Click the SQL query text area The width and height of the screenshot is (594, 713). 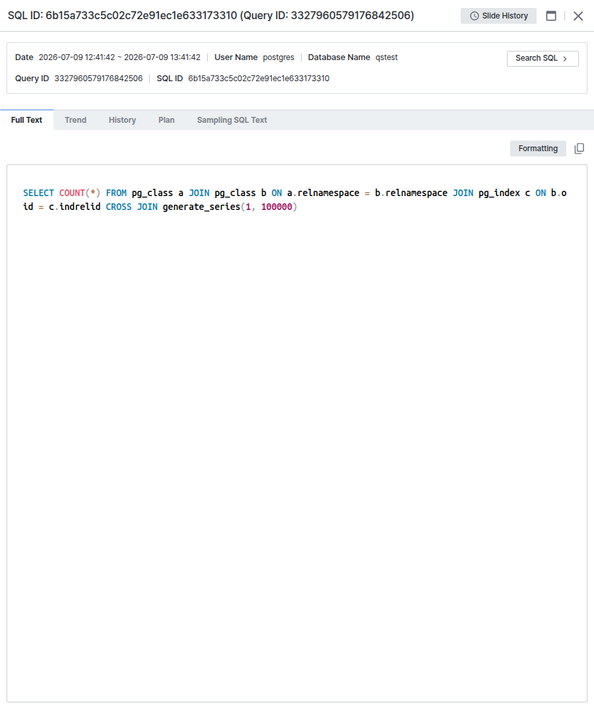tap(297, 433)
